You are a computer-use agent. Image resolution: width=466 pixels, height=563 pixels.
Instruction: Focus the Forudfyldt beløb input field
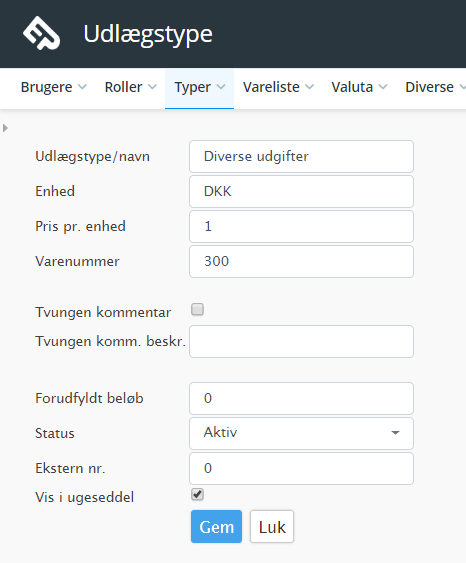(301, 398)
